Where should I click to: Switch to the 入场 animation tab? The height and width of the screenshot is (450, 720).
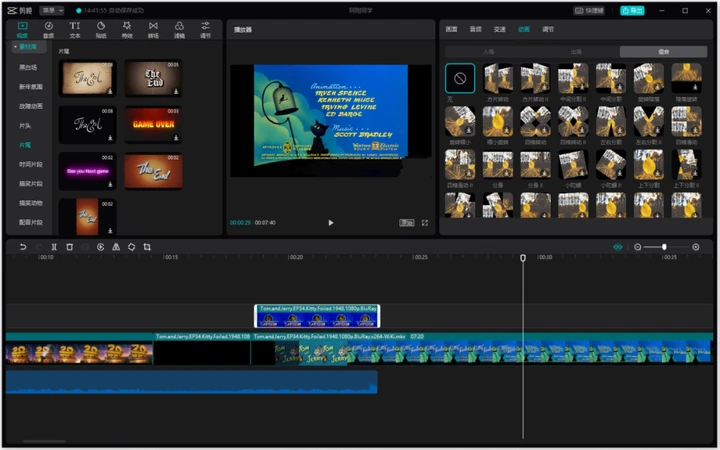[x=489, y=51]
